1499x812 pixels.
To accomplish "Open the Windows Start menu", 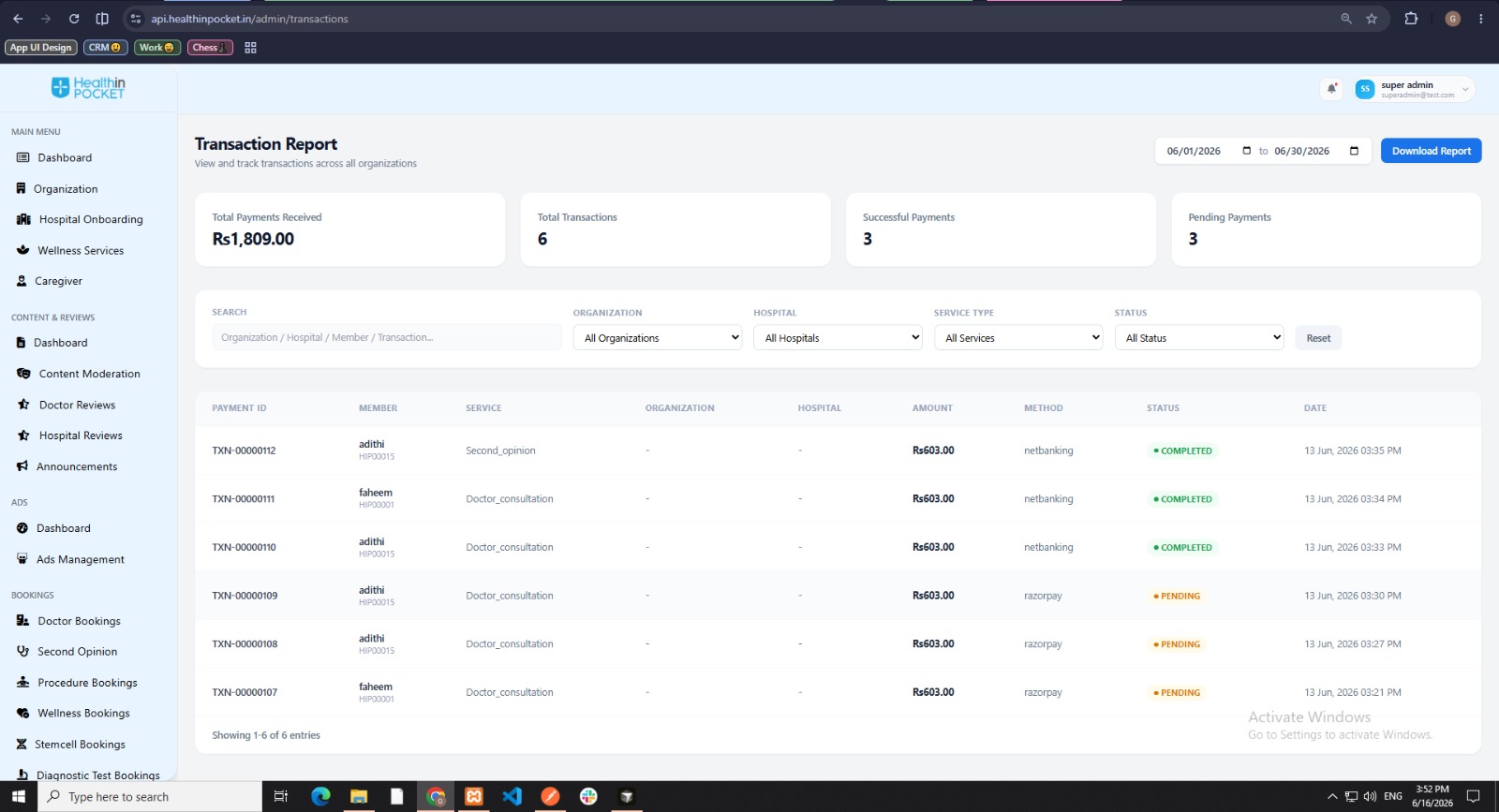I will pos(18,796).
